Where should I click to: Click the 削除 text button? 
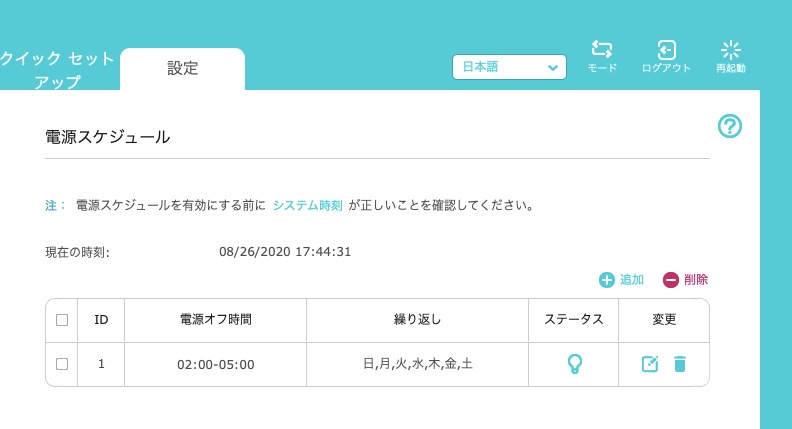[x=696, y=279]
